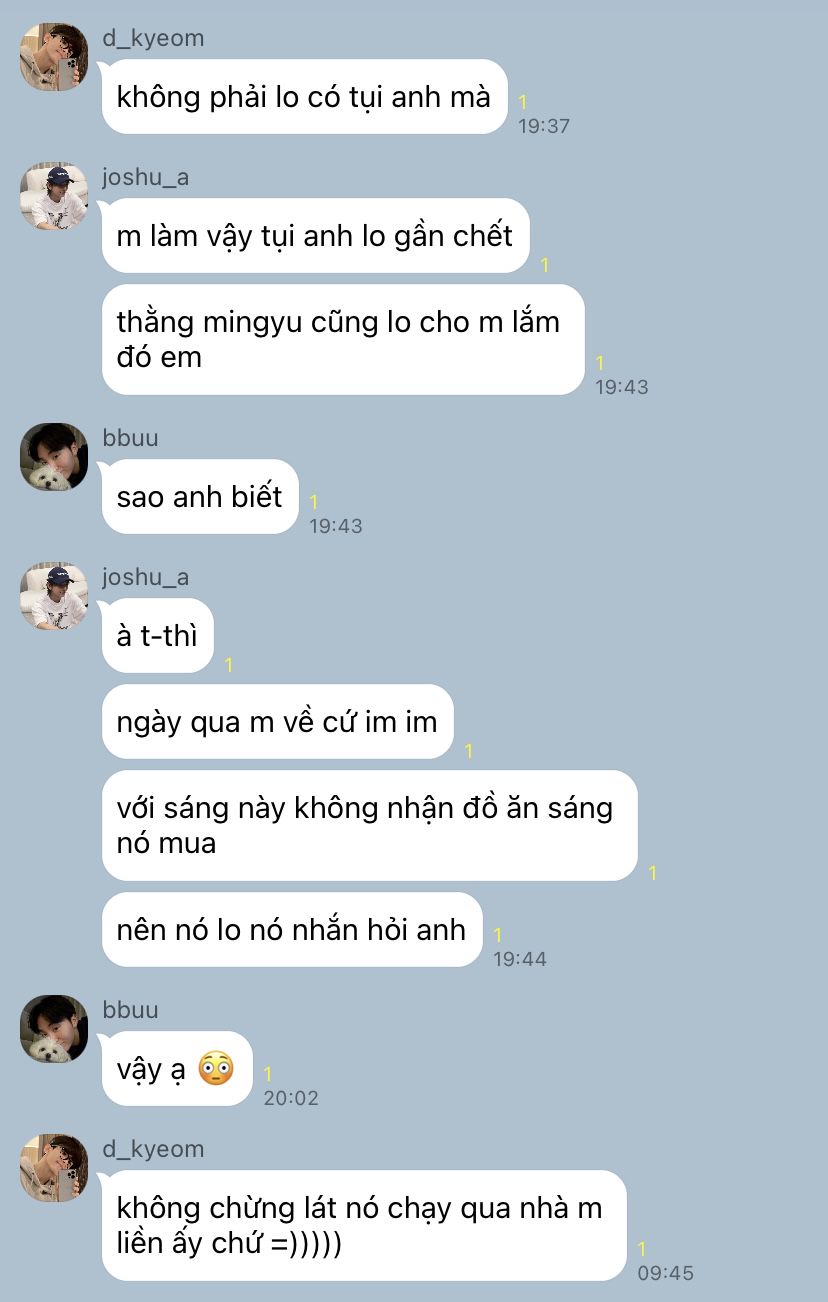The image size is (828, 1302).
Task: Tap joshu_a's avatar beside "m làm vậy" message
Action: (54, 196)
